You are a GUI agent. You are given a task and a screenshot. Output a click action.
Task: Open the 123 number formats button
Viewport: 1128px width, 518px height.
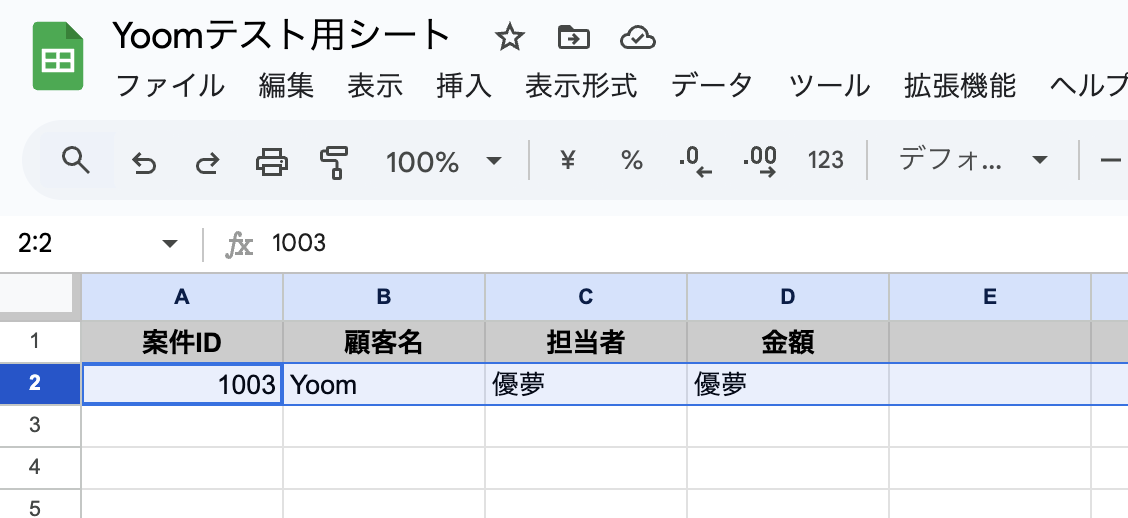tap(826, 160)
